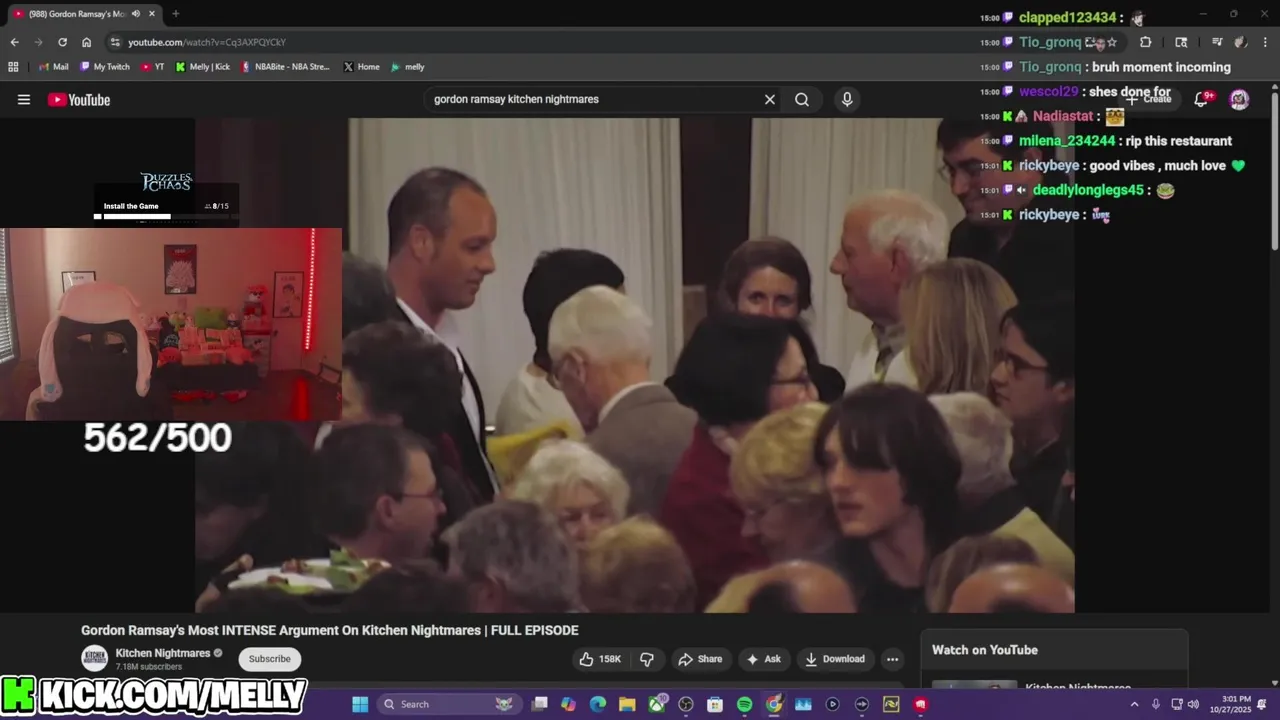Click the Create button on YouTube
Screen dimensions: 1280x720
[1151, 98]
